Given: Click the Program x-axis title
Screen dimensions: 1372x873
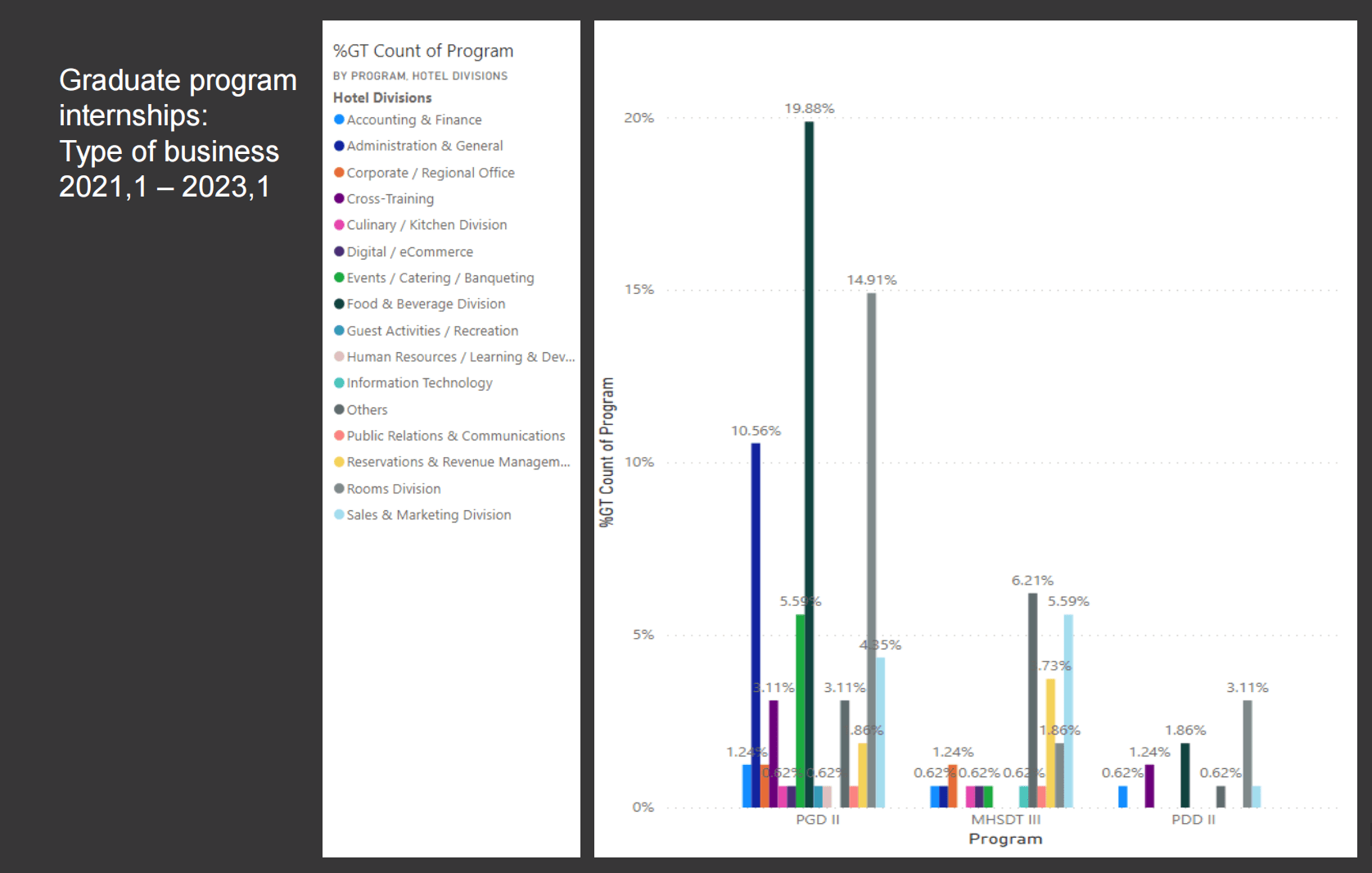Looking at the screenshot, I should click(1005, 839).
